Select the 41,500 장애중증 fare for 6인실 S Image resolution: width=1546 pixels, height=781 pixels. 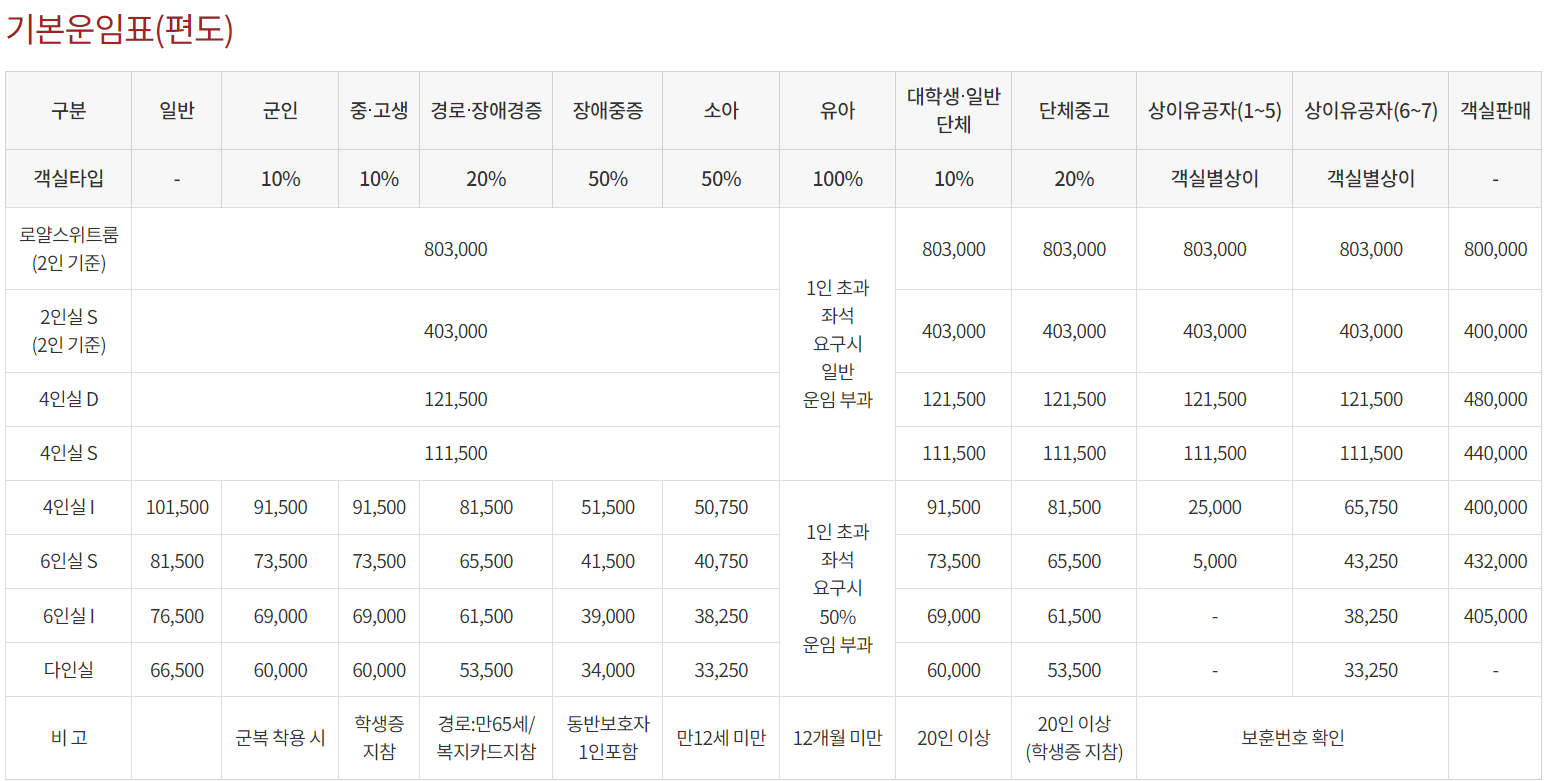pos(607,561)
